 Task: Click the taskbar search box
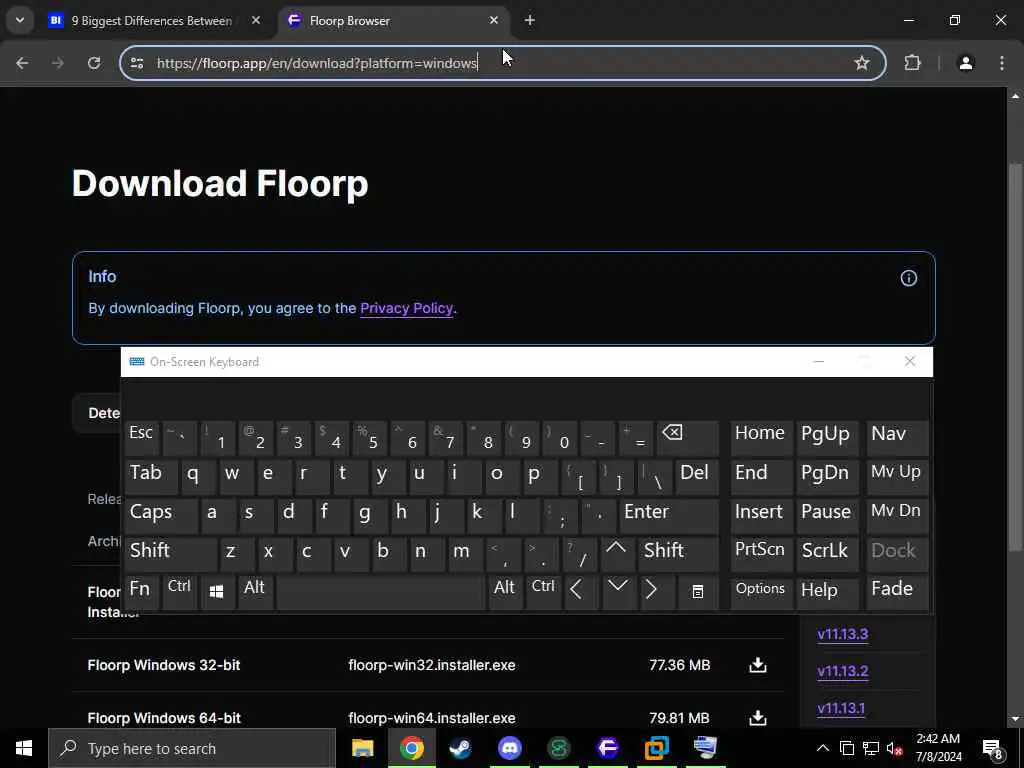coord(192,748)
